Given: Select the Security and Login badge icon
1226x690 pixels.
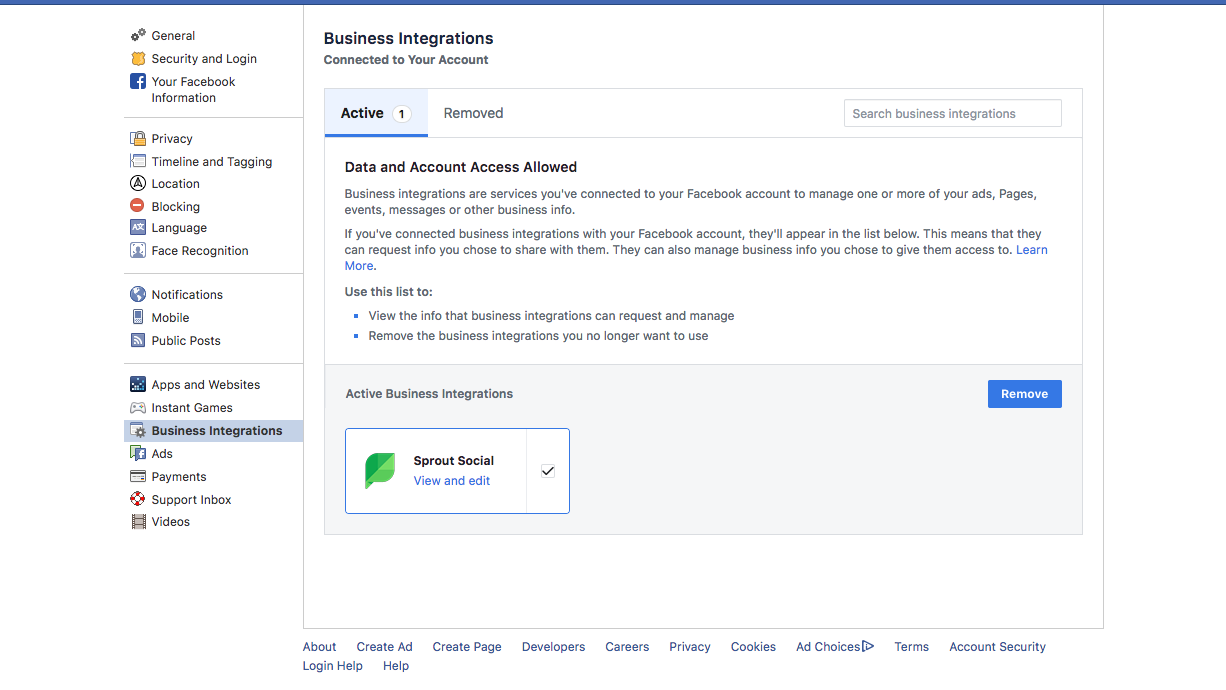Looking at the screenshot, I should point(137,58).
